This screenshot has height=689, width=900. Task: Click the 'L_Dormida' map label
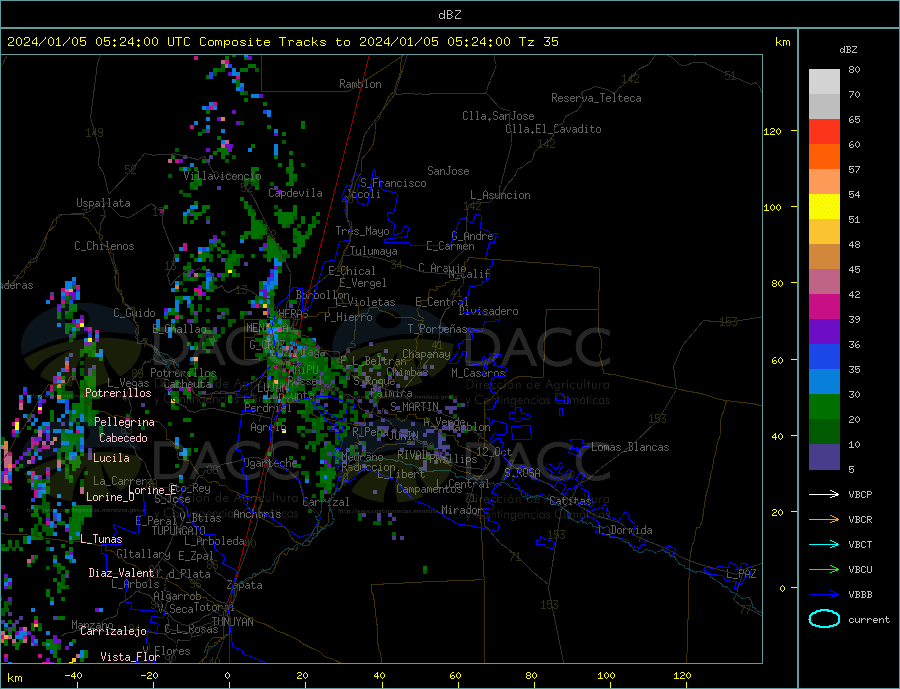(x=626, y=530)
